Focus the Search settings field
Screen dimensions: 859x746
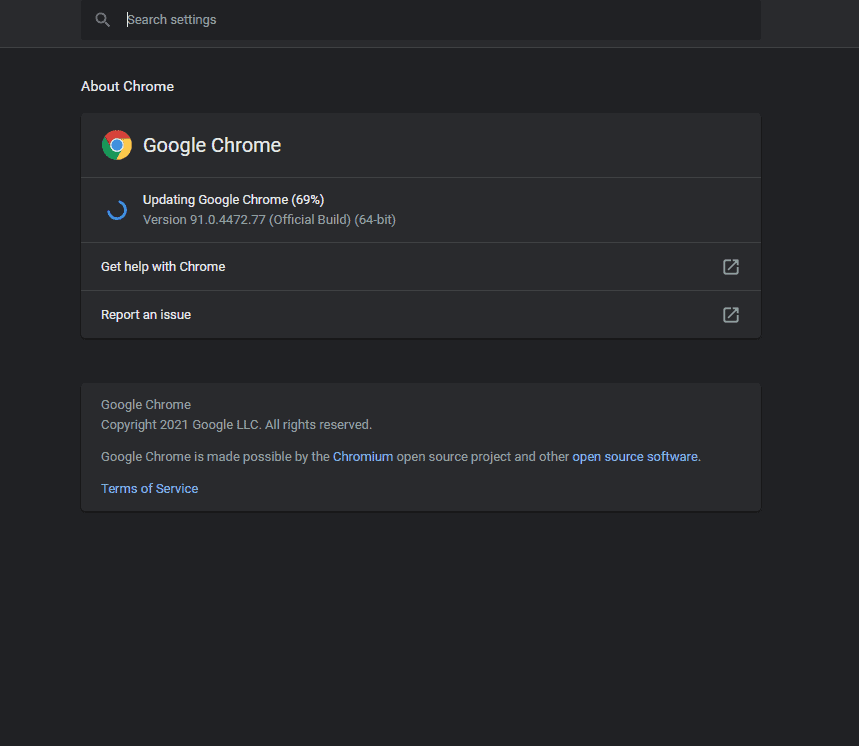[x=421, y=20]
